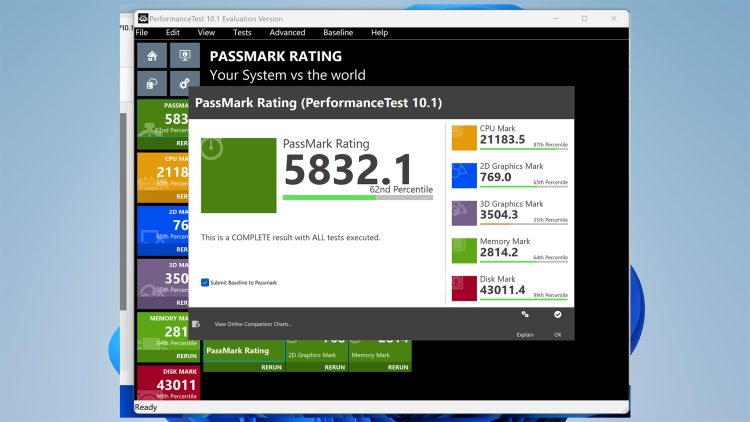Click the Disk Mark percentile bar

coord(524,300)
